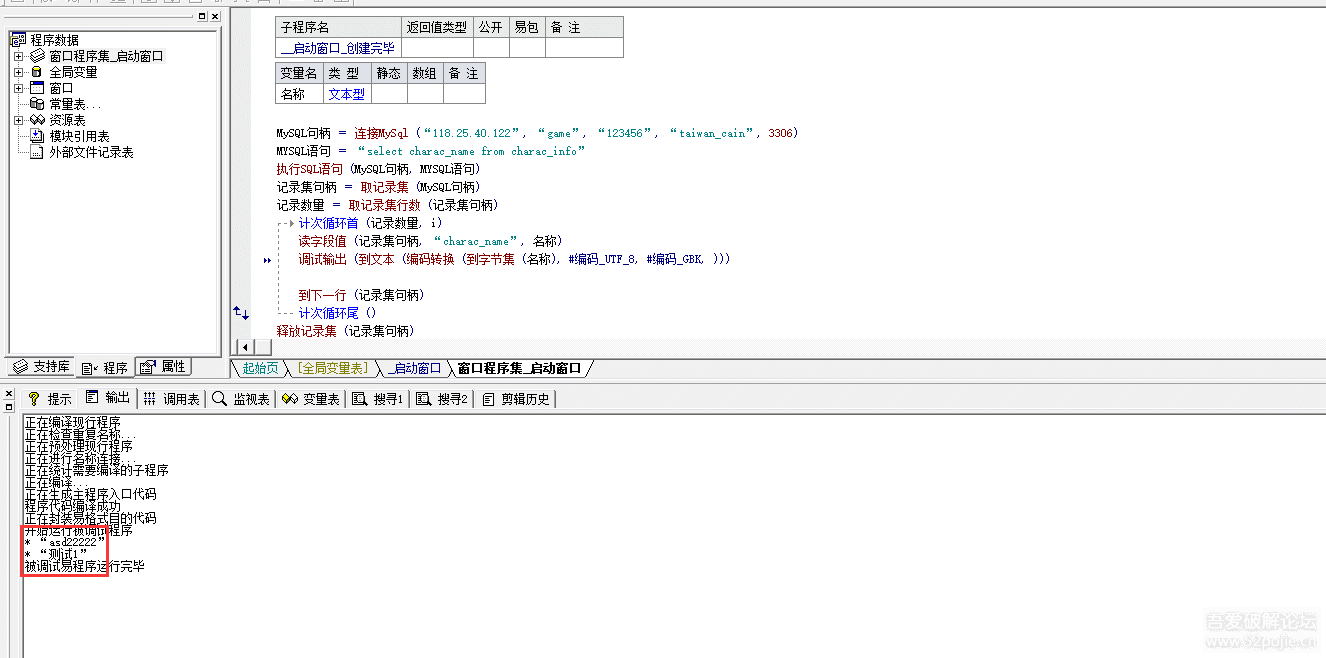Click the output line 被调试易程序运行完毕
Screen dimensions: 1326x658
(84, 567)
